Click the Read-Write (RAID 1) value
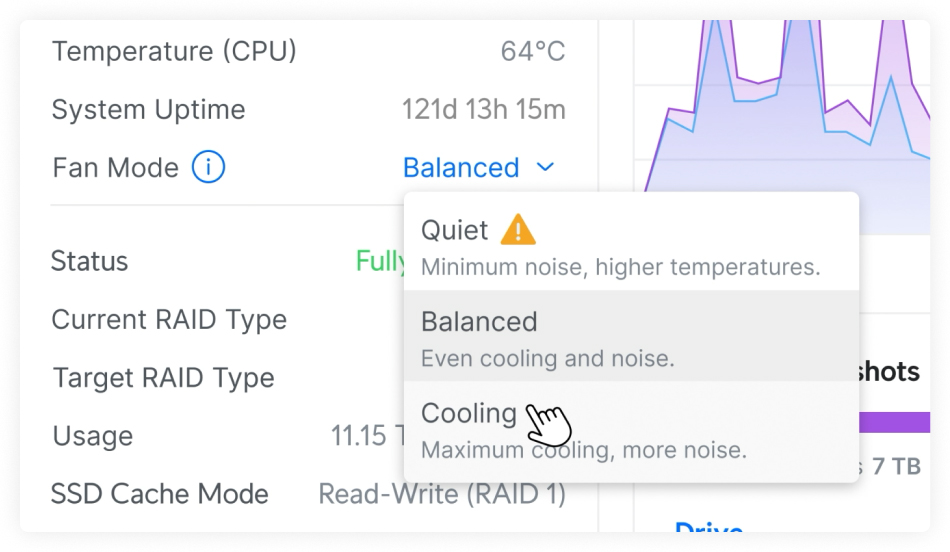 (x=441, y=494)
